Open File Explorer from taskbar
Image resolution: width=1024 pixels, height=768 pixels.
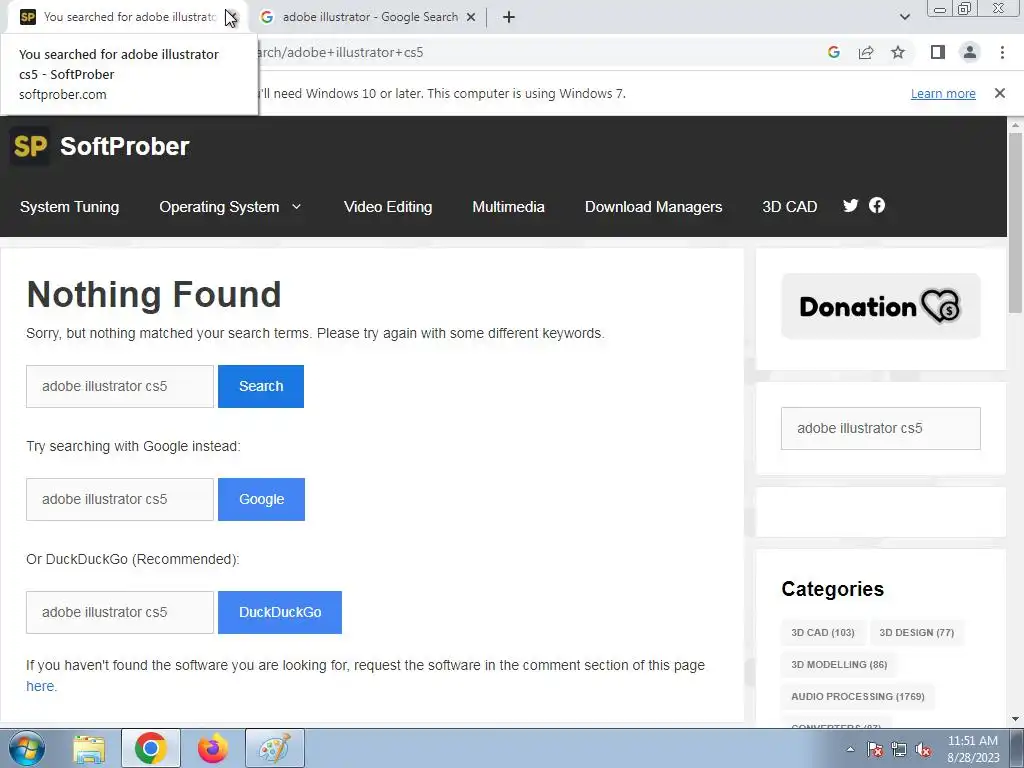[89, 748]
